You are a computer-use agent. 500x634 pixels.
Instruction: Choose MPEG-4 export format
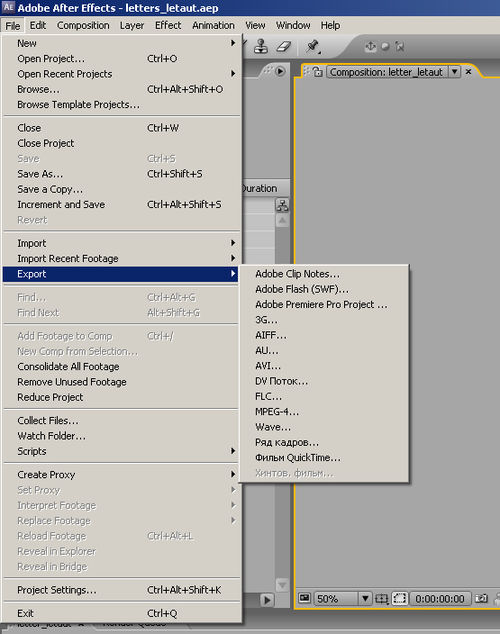click(x=324, y=412)
